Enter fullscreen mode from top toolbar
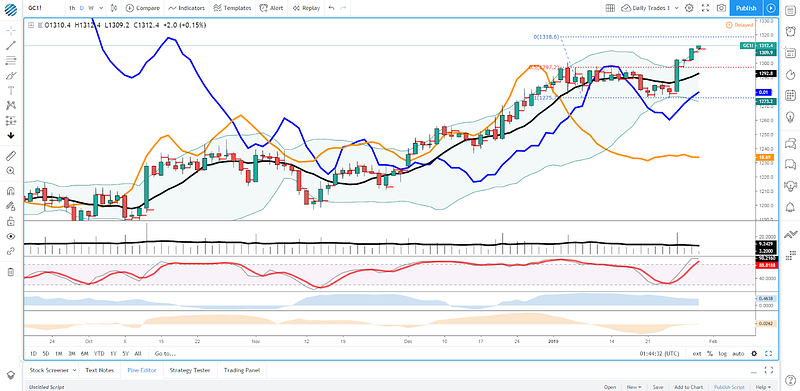800x391 pixels. tap(705, 8)
